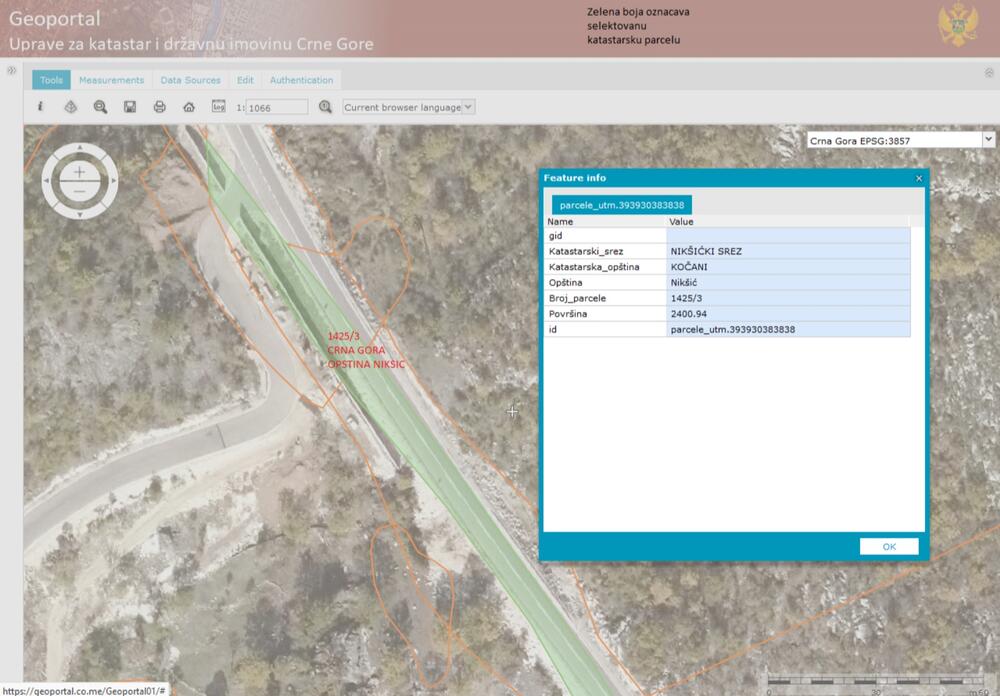Click the save map floppy icon

point(130,107)
